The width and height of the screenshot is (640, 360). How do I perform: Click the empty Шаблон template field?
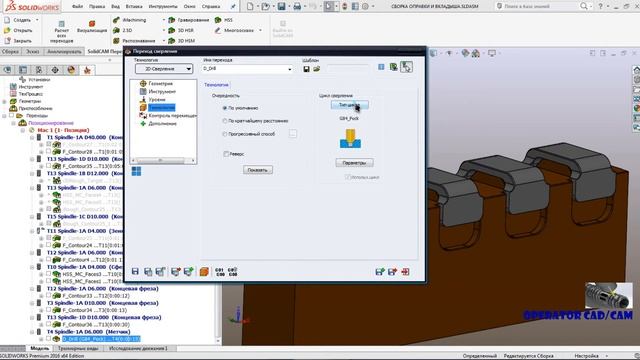pyautogui.click(x=347, y=69)
